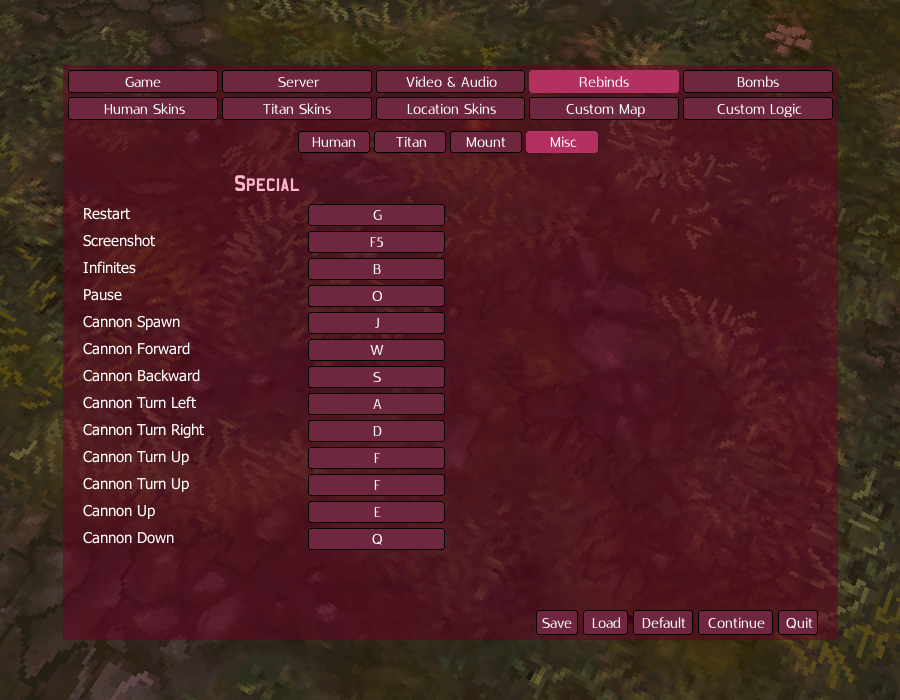Switch to the Custom Logic tab
Image resolution: width=900 pixels, height=700 pixels.
pyautogui.click(x=757, y=108)
